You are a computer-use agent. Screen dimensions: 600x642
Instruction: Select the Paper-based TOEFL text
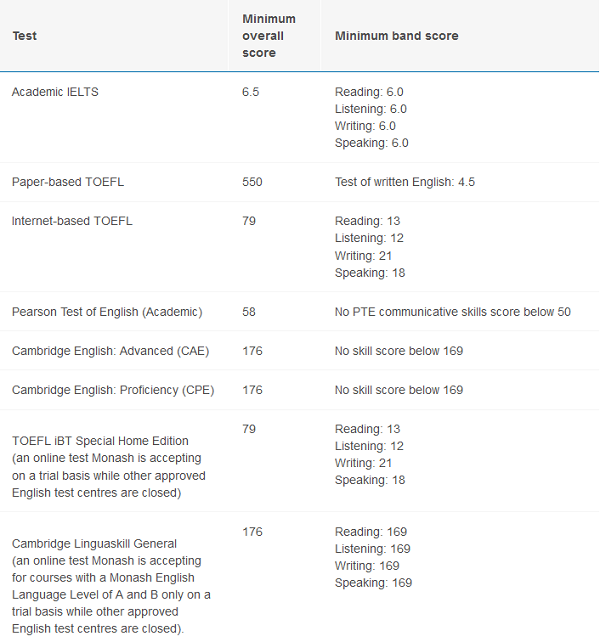tap(68, 182)
